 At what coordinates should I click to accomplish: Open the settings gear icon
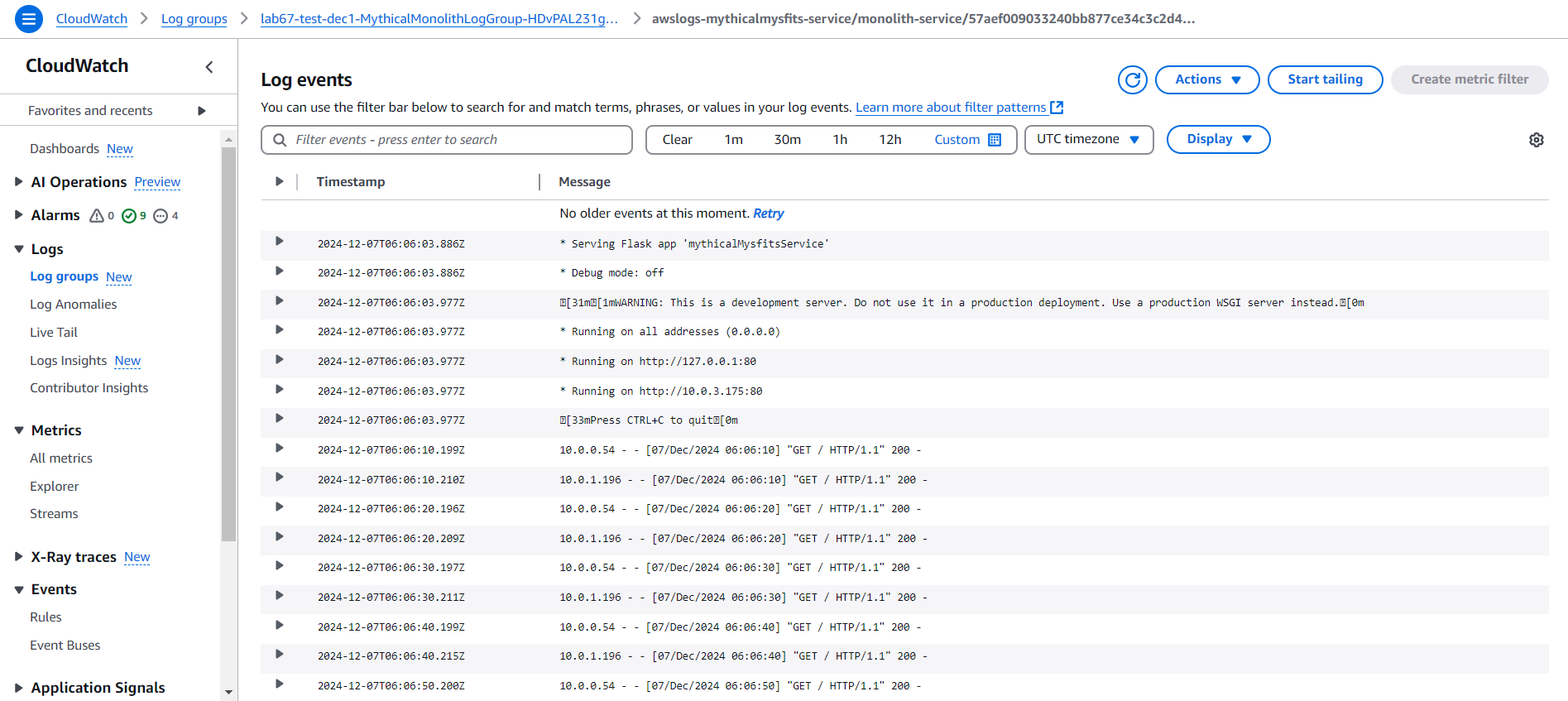[x=1536, y=140]
